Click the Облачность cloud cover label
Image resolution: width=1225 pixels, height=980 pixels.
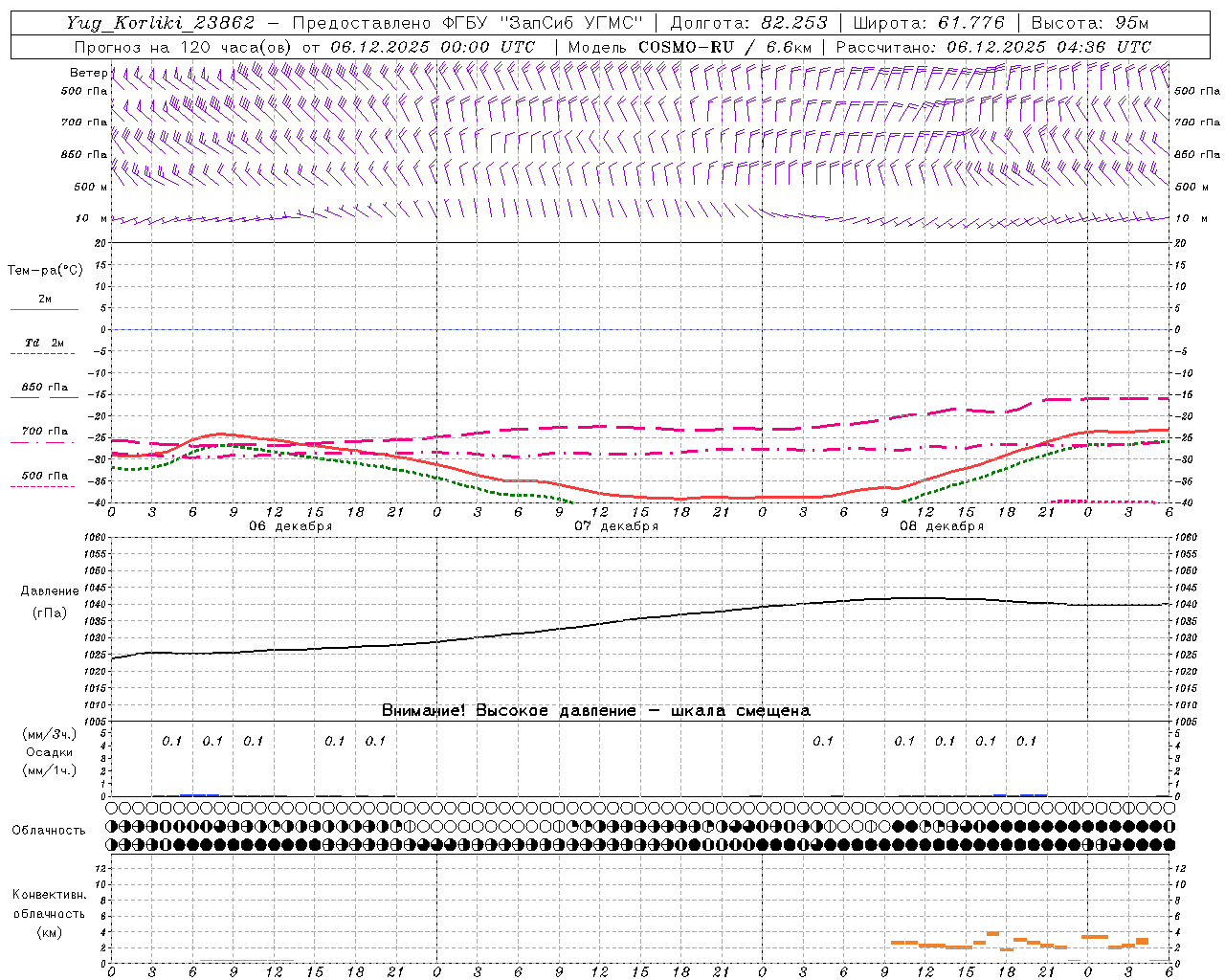[49, 830]
